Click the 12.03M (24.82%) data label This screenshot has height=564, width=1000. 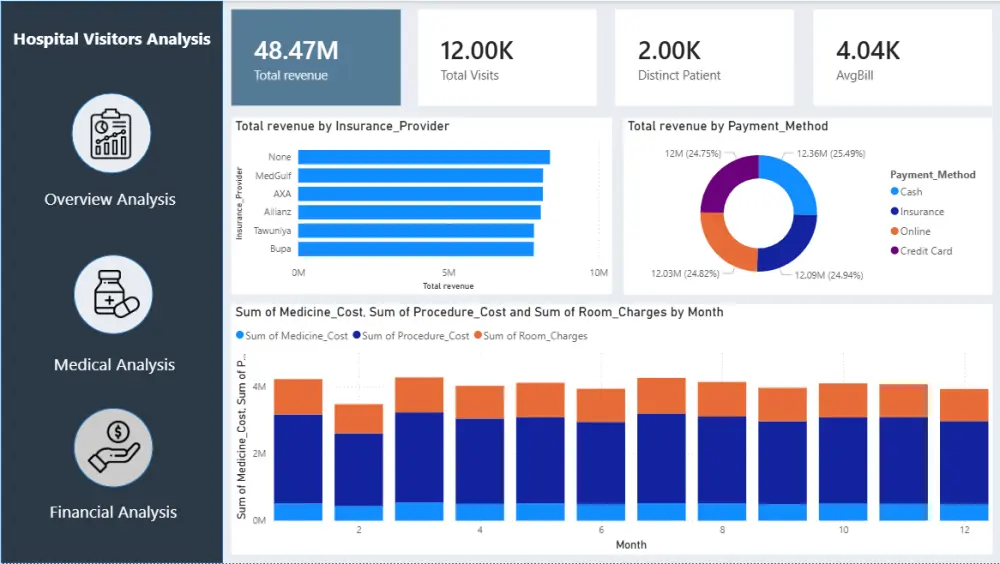point(685,274)
